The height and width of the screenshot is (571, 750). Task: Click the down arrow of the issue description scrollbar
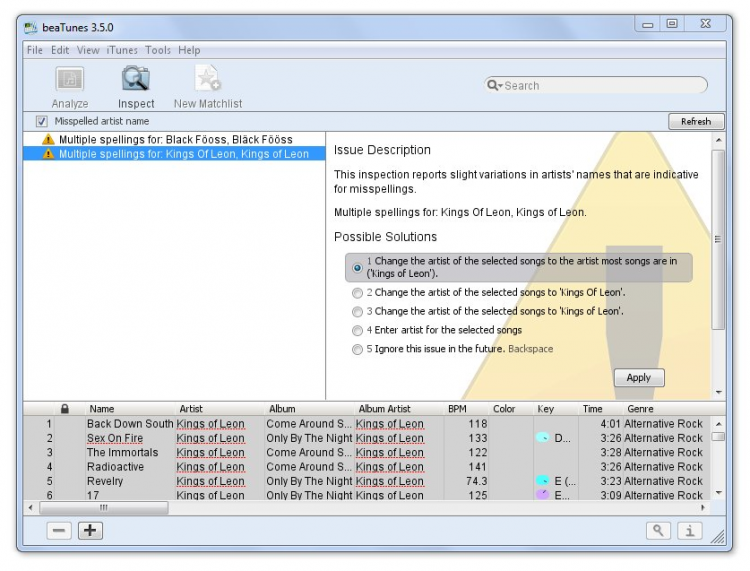click(x=718, y=393)
